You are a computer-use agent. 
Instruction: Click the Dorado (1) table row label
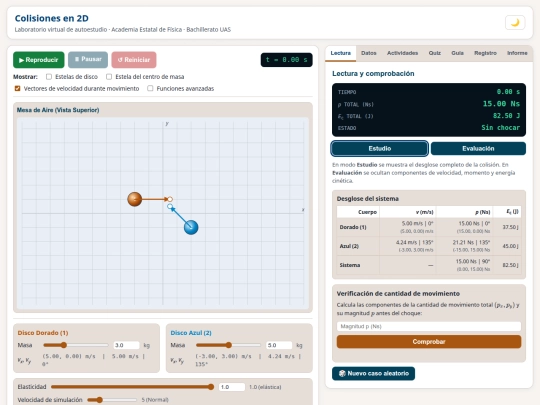(353, 227)
